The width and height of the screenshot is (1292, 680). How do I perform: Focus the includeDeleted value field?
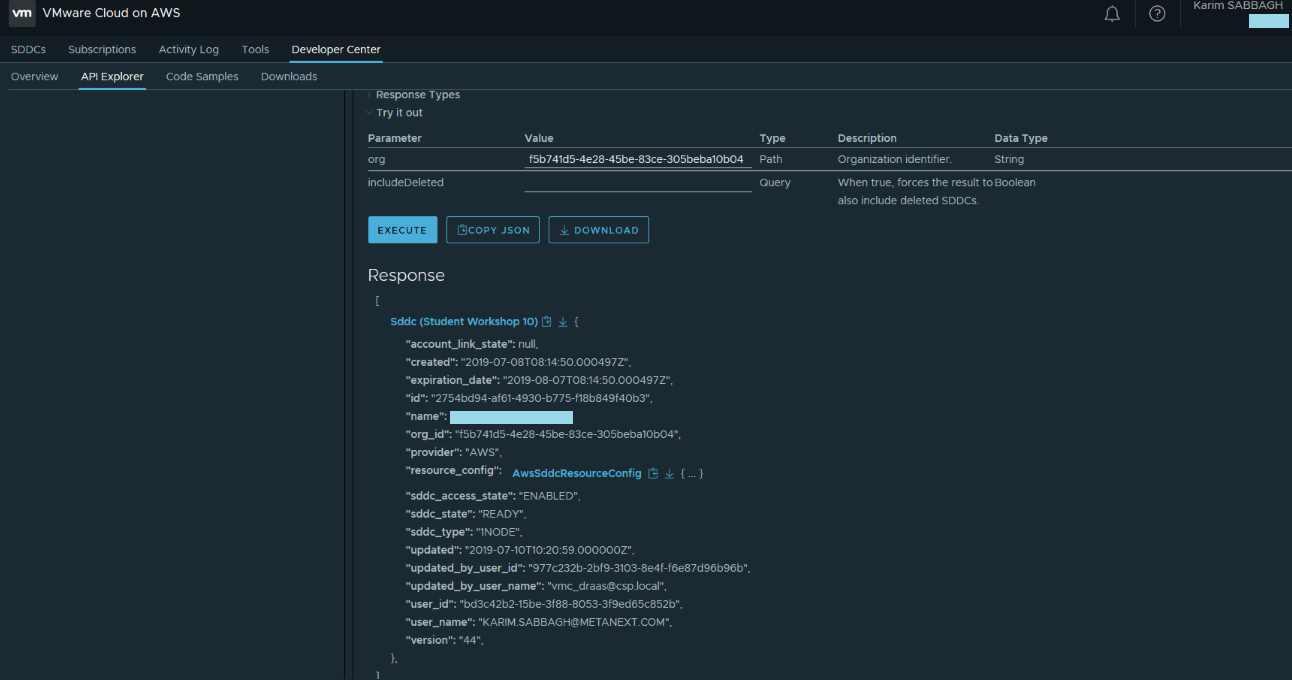coord(637,183)
